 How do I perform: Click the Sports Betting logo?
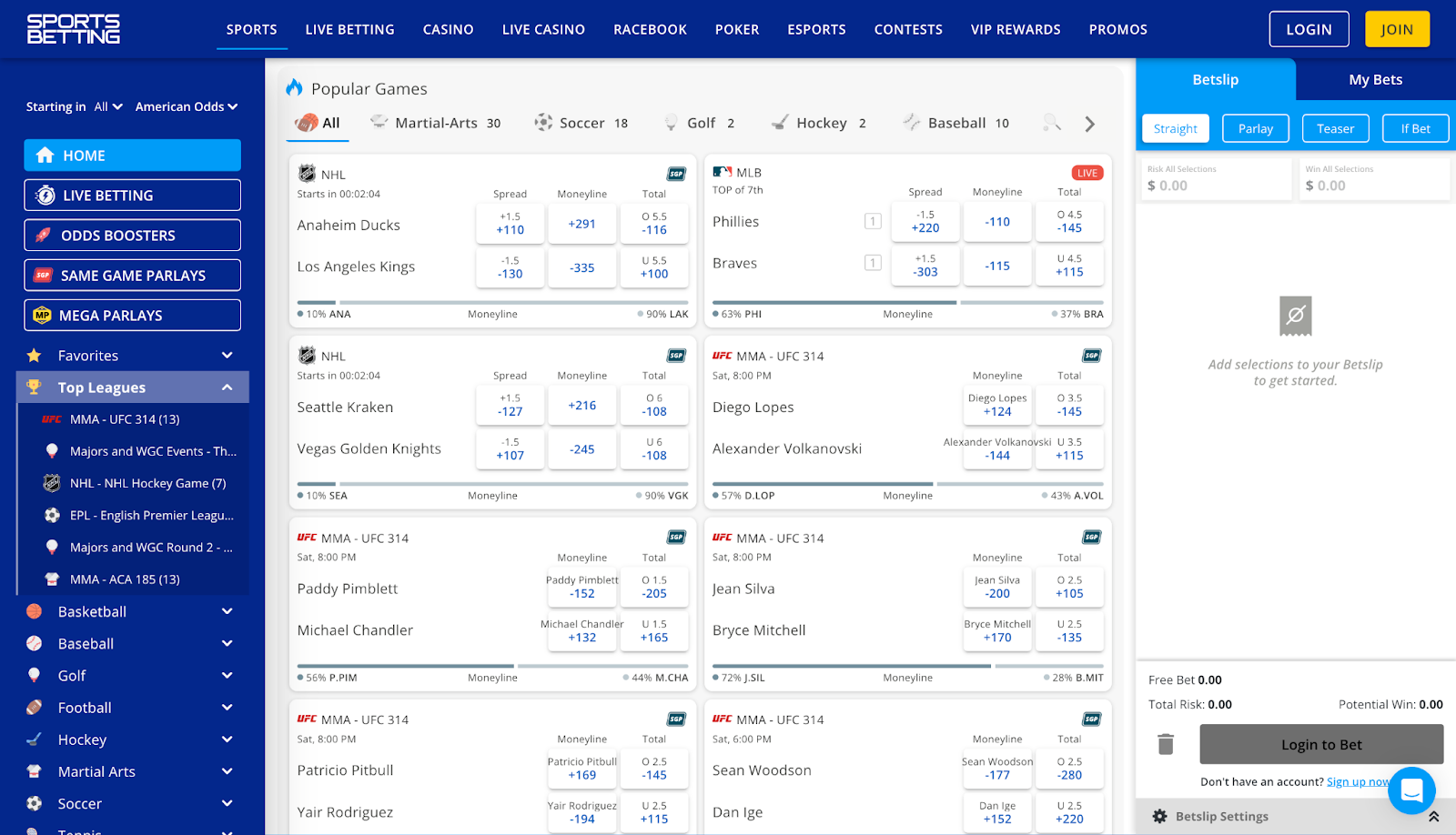click(74, 29)
